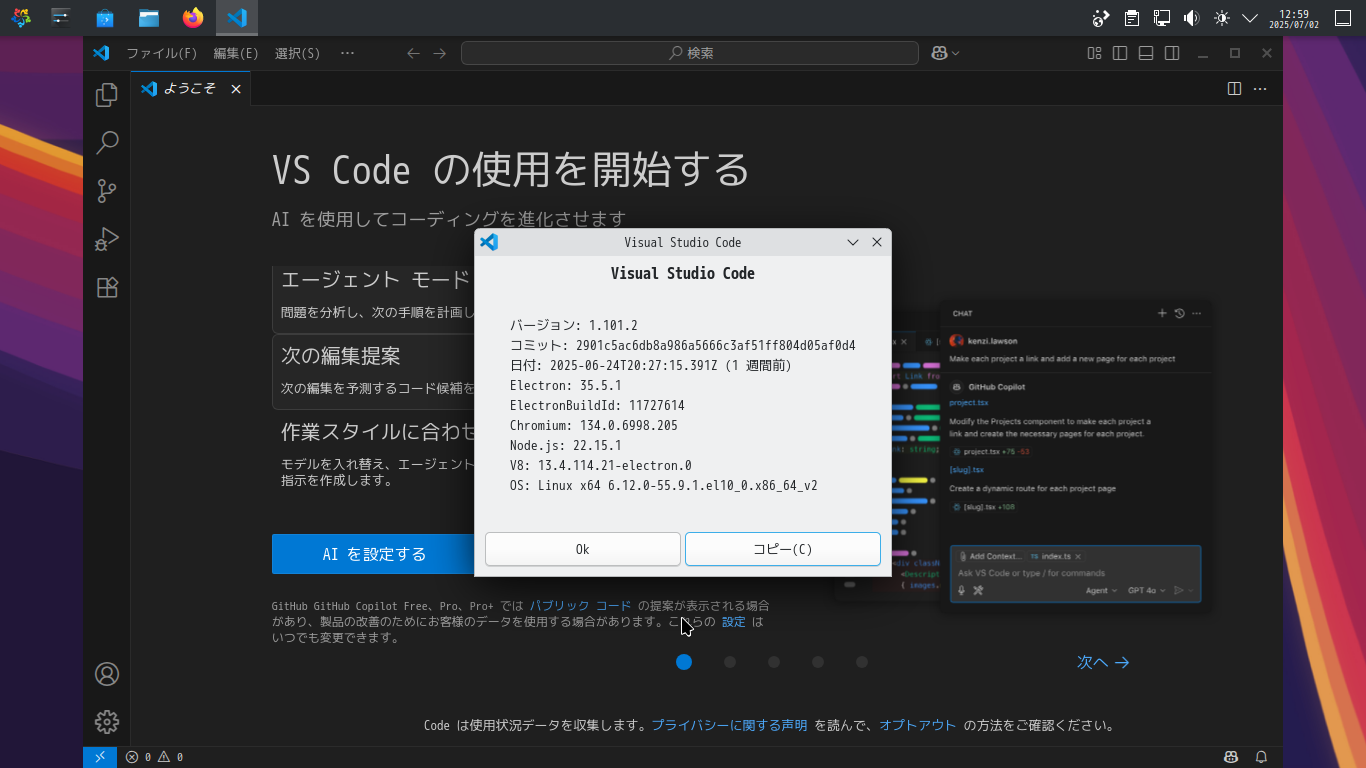
Task: Open the overflow menu after 選択(S)
Action: tap(347, 53)
